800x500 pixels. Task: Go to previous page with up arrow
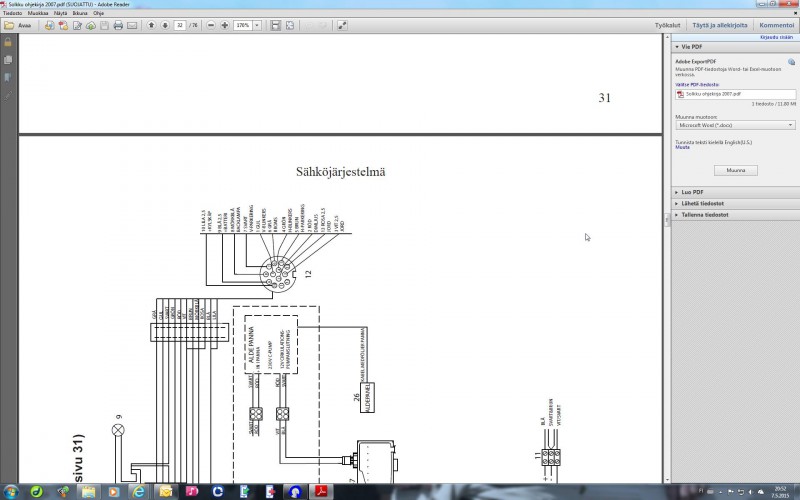coord(151,24)
